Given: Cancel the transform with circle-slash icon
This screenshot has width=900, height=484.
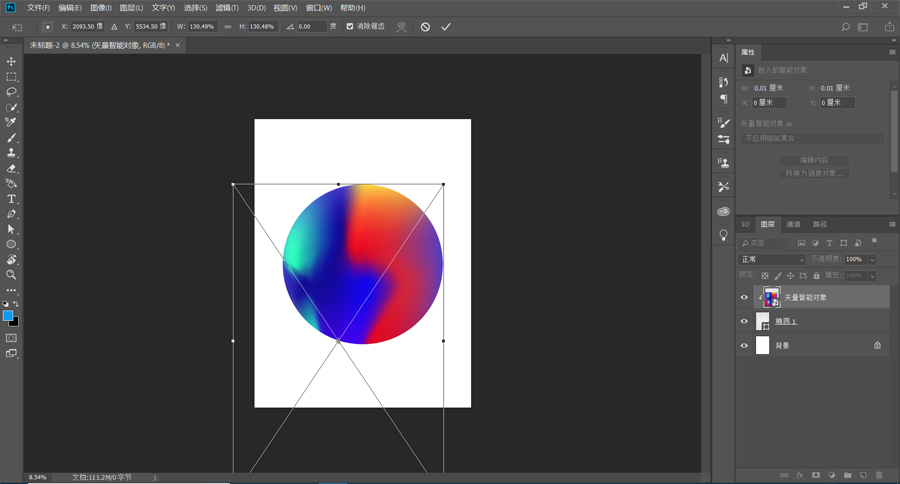Looking at the screenshot, I should pyautogui.click(x=425, y=27).
